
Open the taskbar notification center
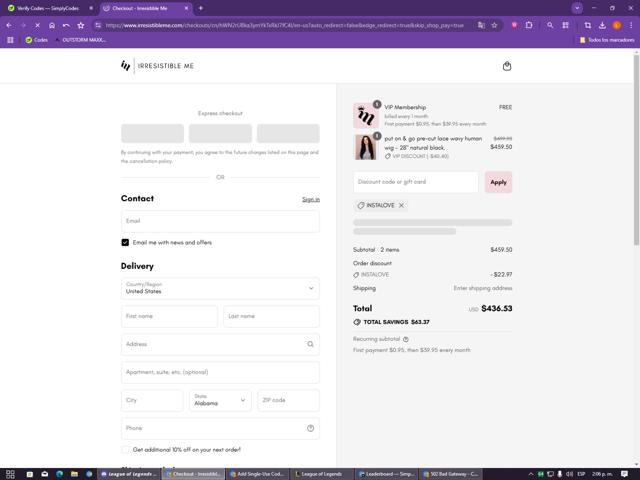pos(624,474)
